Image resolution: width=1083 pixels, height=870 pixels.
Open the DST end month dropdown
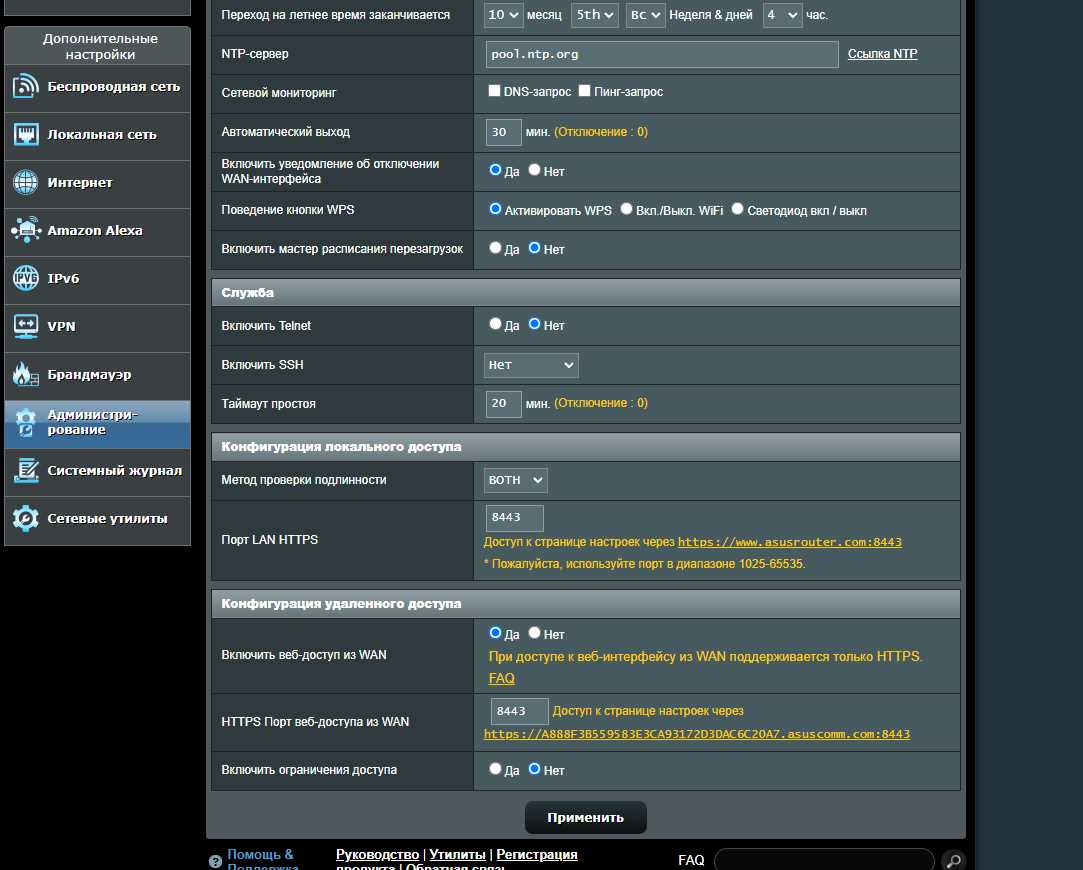point(504,15)
